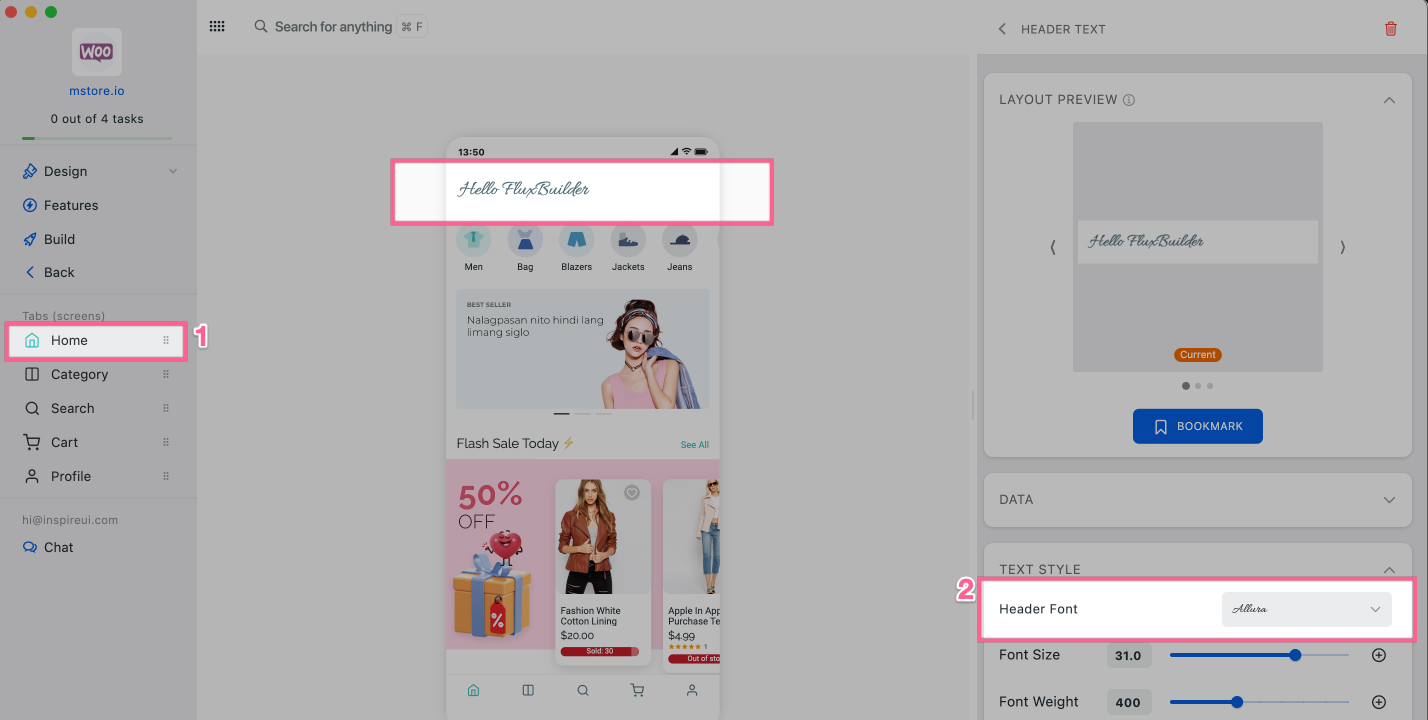Click the plus icon beside Font Weight slider
This screenshot has height=720, width=1428.
pos(1378,702)
